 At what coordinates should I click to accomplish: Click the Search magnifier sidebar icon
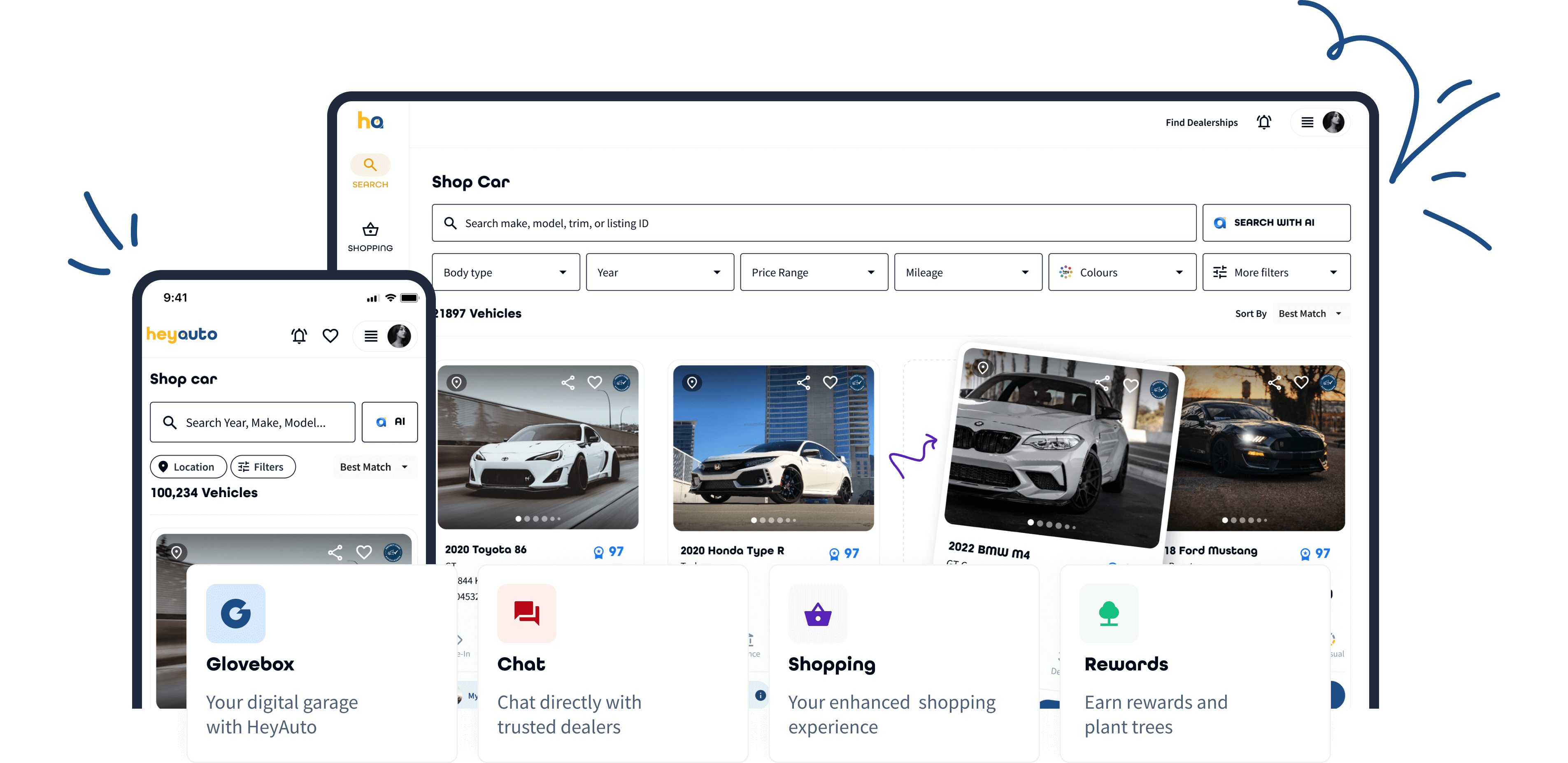(370, 165)
